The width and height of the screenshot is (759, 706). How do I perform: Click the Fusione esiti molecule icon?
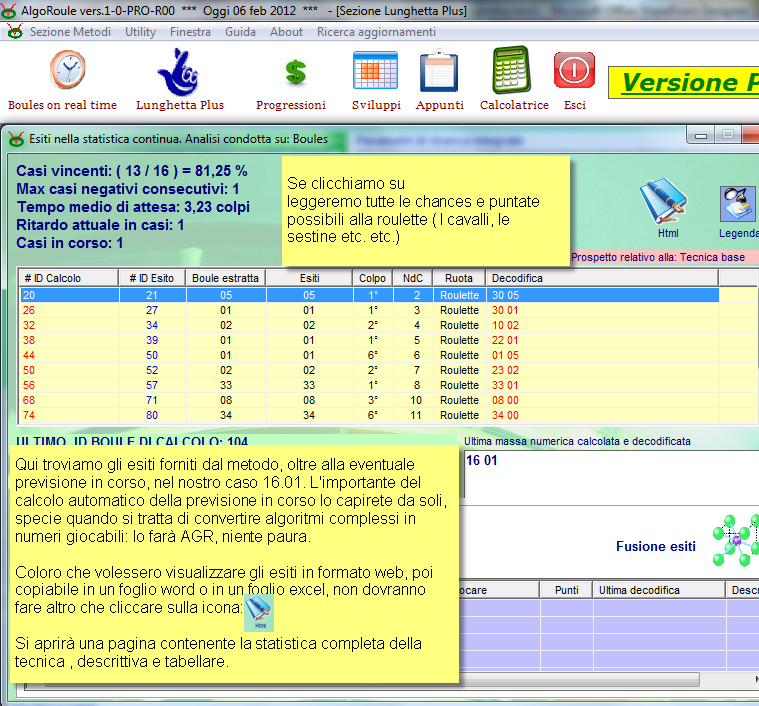coord(736,541)
